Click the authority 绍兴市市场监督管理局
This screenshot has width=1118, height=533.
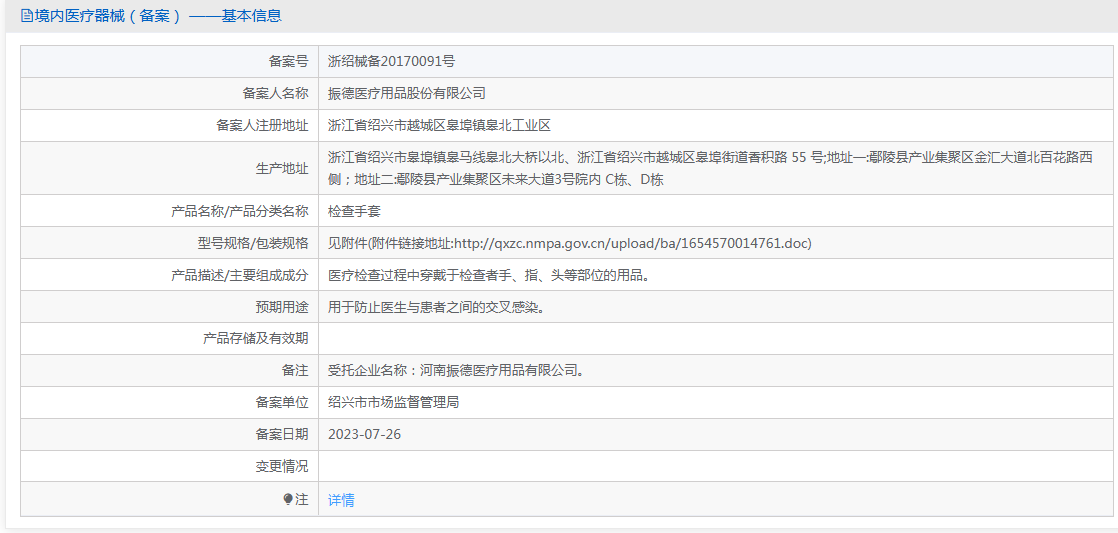pos(393,403)
